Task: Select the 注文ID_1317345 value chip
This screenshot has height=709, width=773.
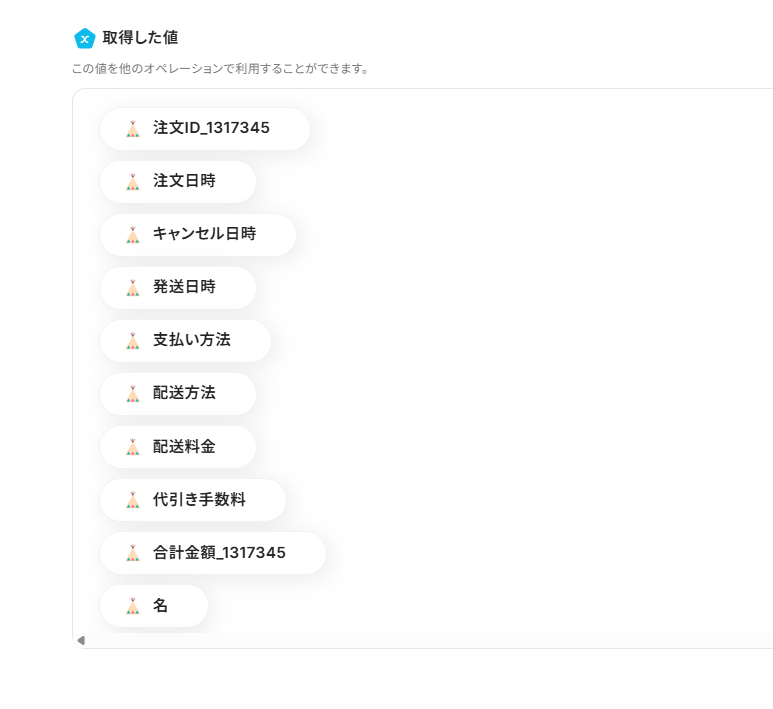Action: pyautogui.click(x=211, y=129)
